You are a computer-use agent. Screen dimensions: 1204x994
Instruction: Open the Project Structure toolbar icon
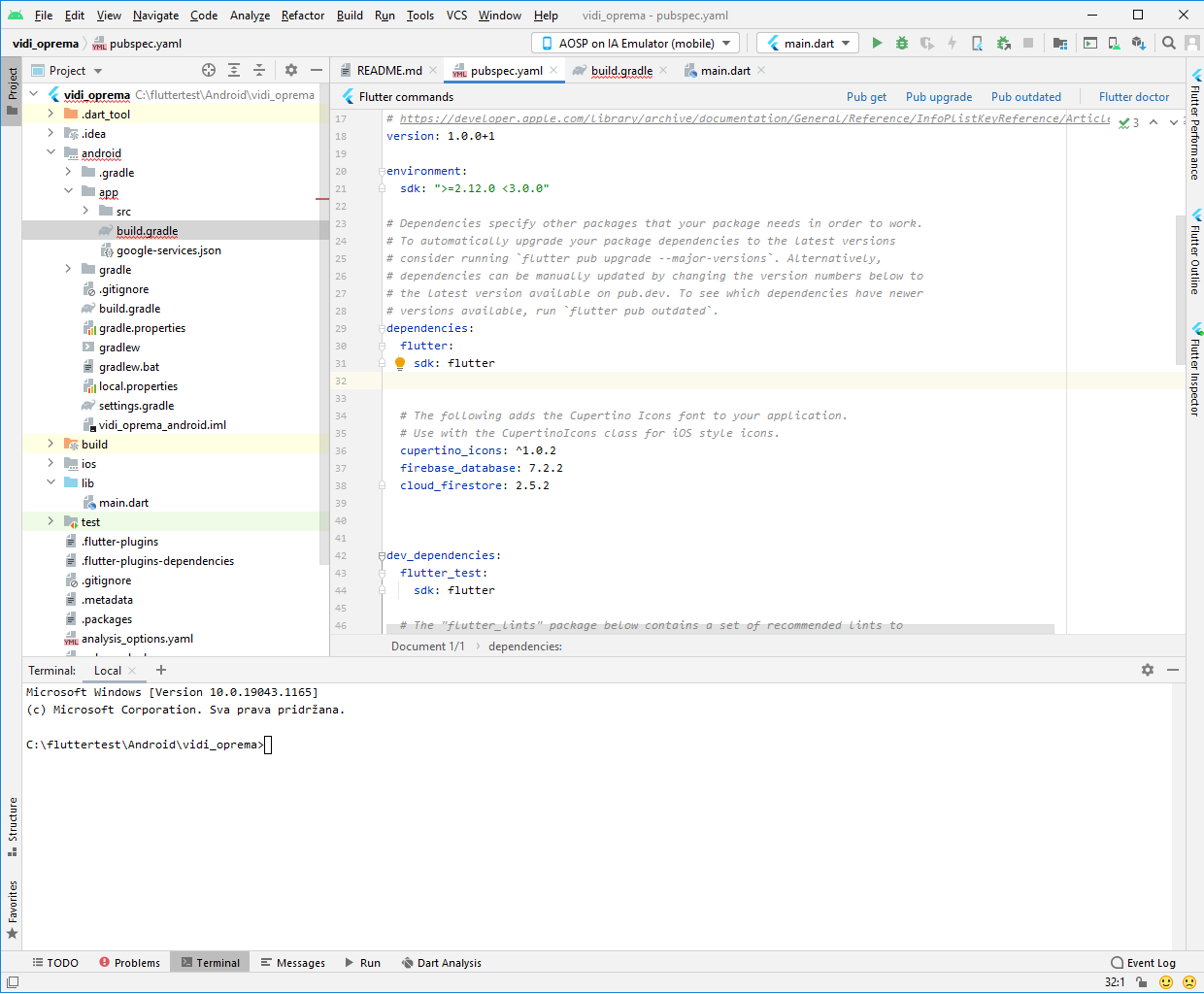pyautogui.click(x=1060, y=43)
